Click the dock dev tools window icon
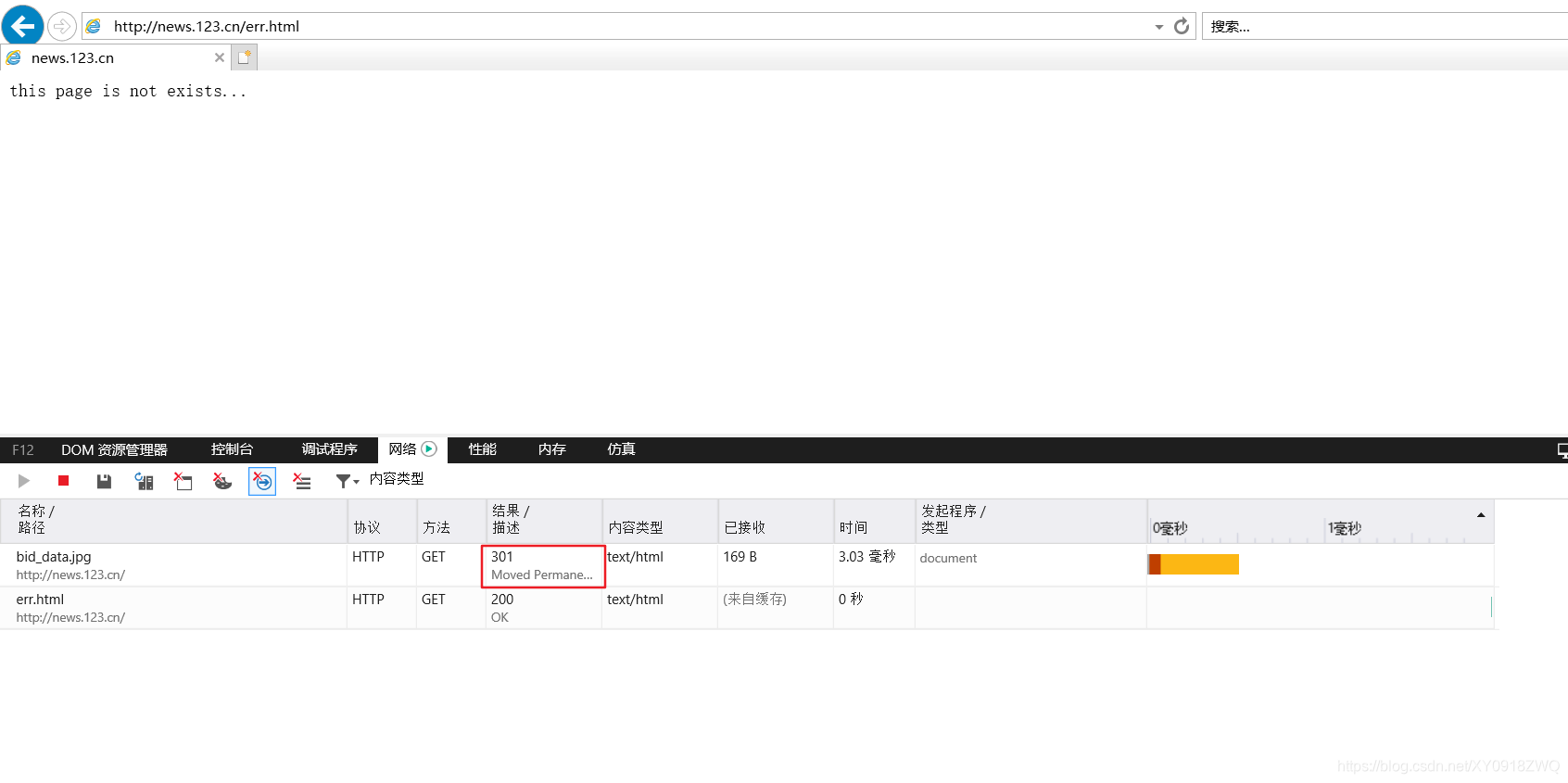Image resolution: width=1568 pixels, height=783 pixels. [x=1562, y=450]
